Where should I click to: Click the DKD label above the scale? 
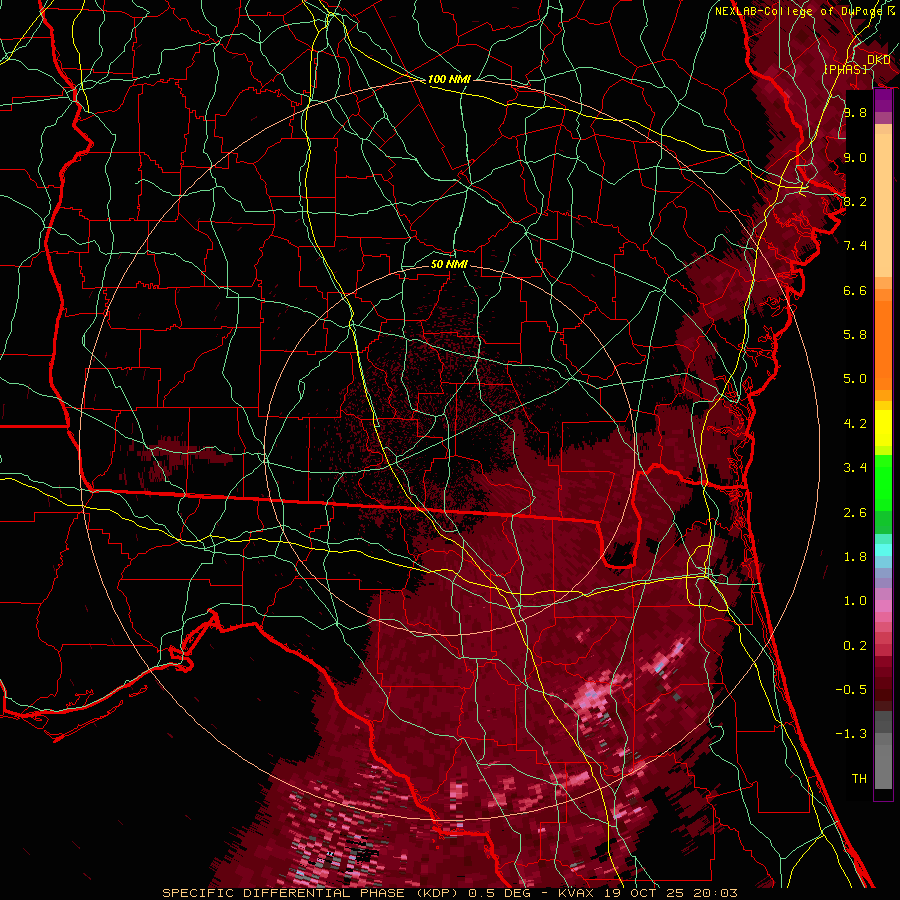click(x=879, y=60)
